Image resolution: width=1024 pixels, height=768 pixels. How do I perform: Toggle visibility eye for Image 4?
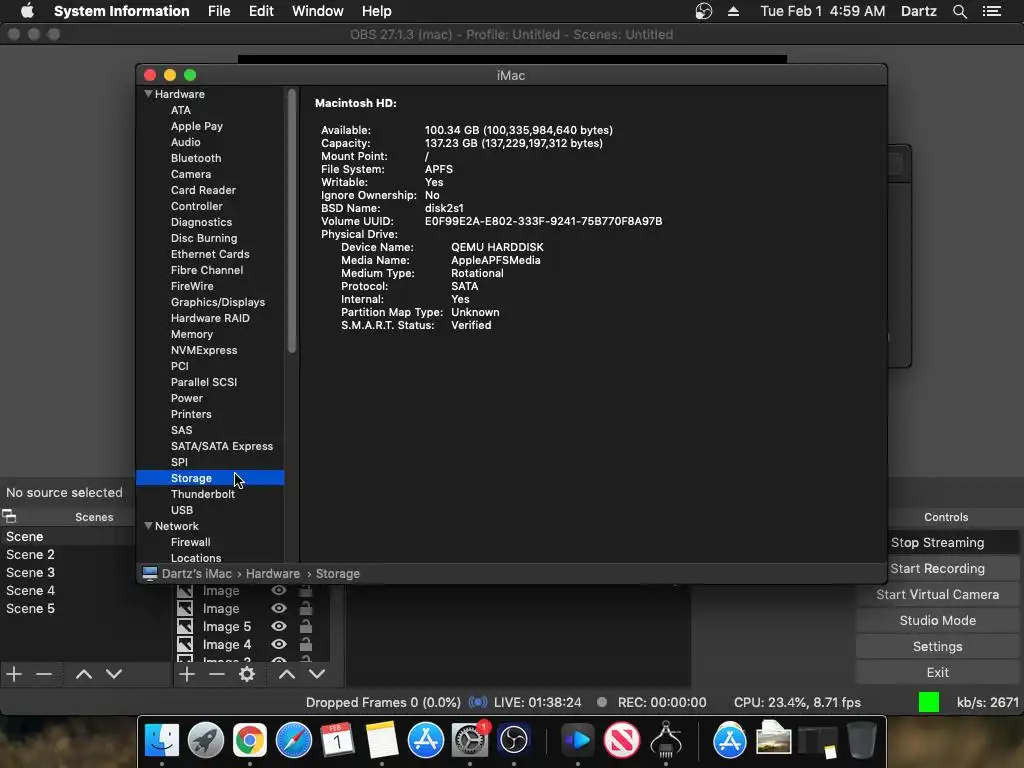tap(279, 645)
